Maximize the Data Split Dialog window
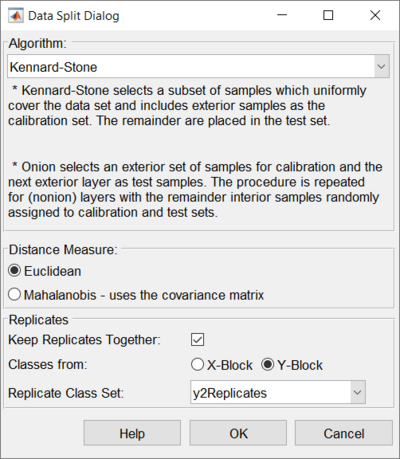This screenshot has height=459, width=400. point(328,15)
